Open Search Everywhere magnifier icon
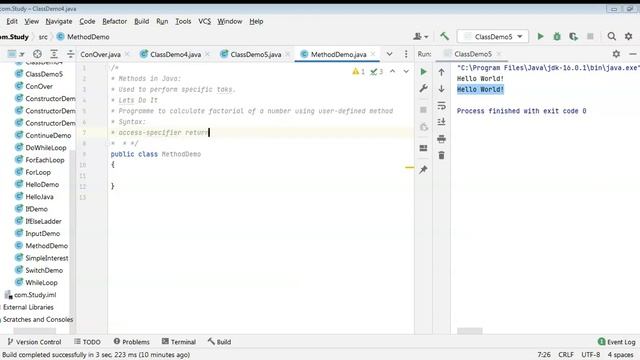 tap(611, 36)
